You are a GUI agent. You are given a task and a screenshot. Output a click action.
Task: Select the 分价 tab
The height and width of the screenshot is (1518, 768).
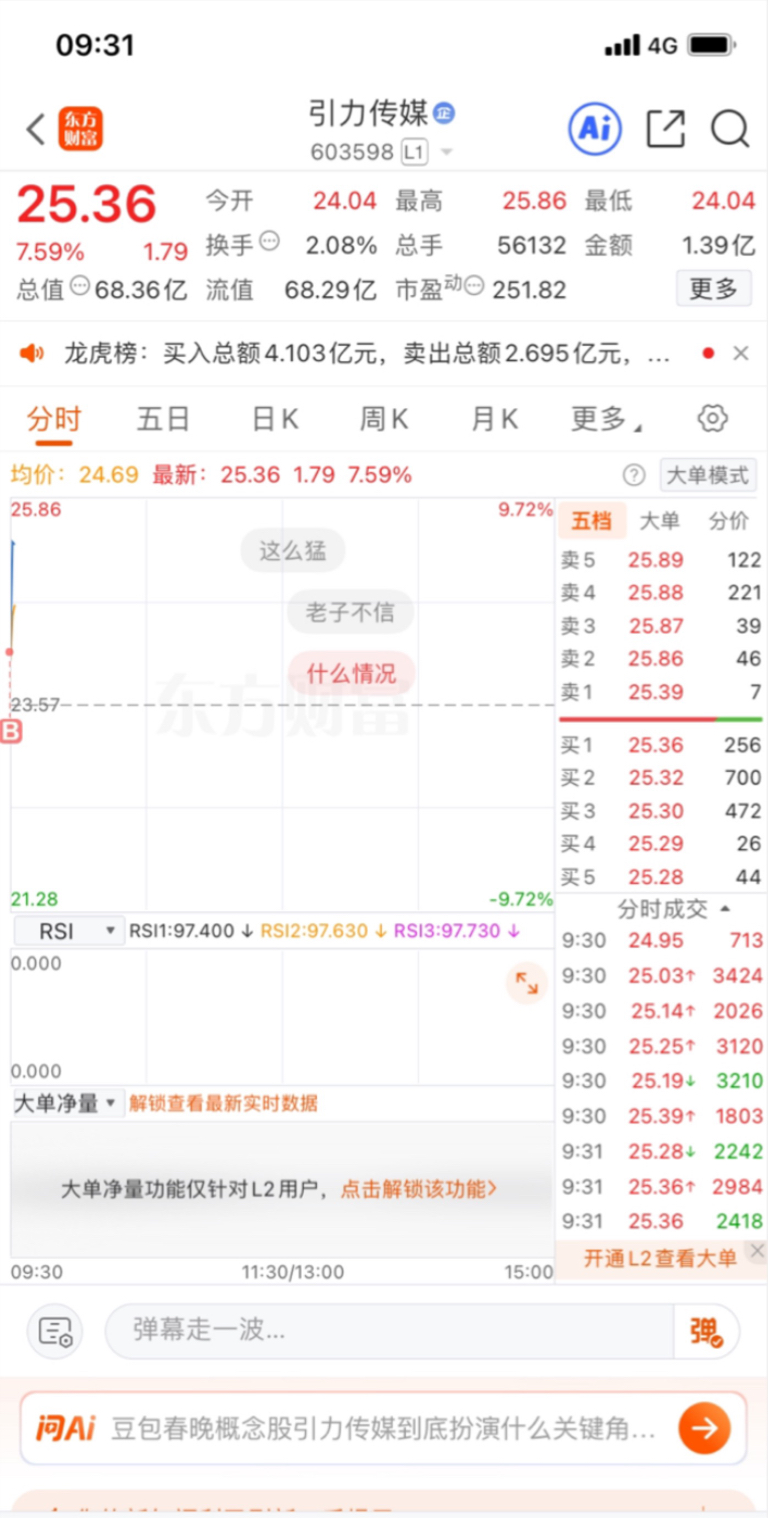coord(727,521)
